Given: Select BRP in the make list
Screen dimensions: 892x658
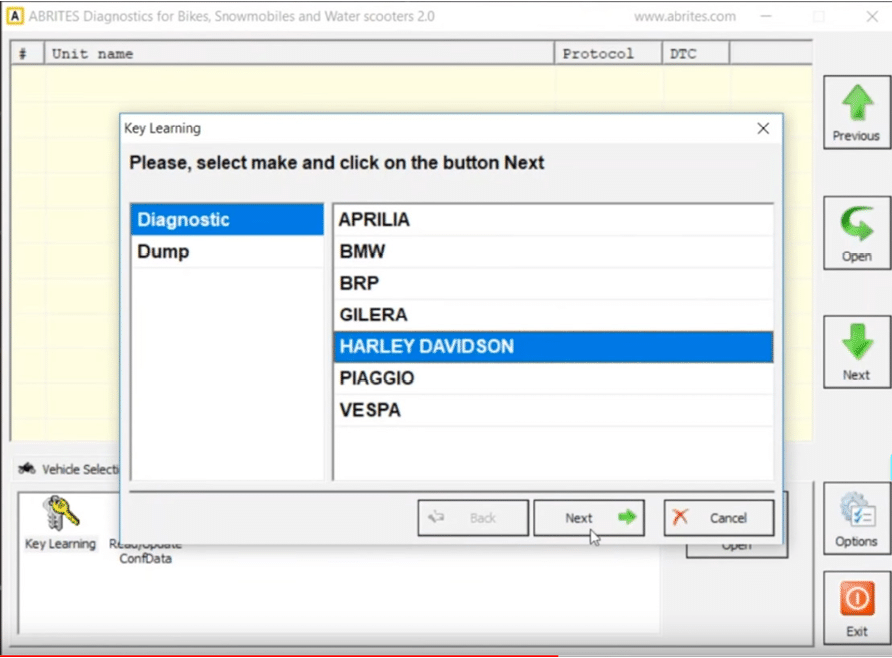Looking at the screenshot, I should pyautogui.click(x=552, y=283).
